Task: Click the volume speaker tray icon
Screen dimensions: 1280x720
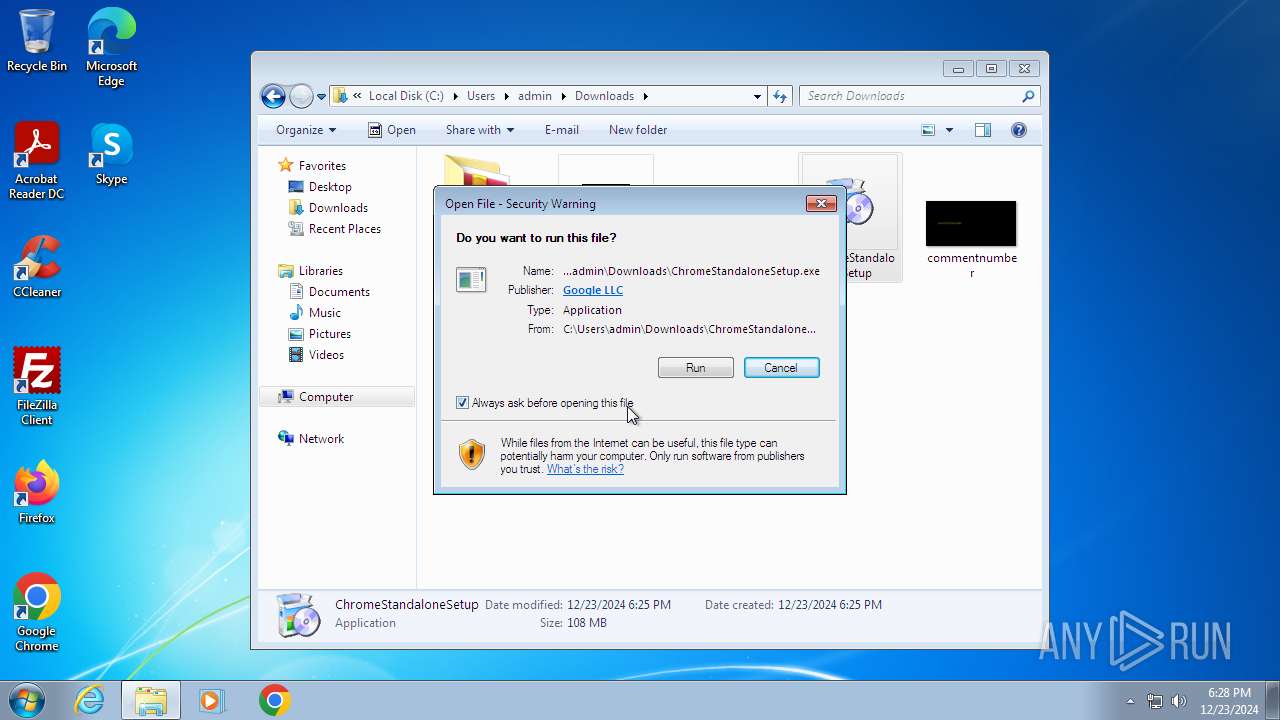Action: 1179,701
